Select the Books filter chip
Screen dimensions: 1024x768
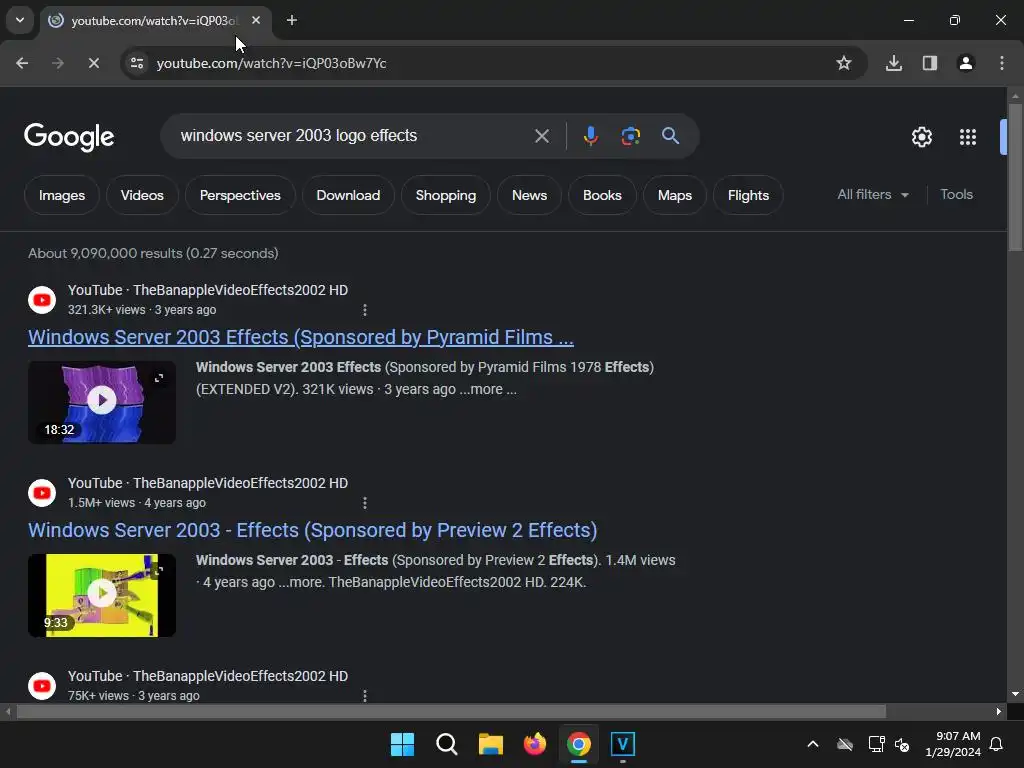point(602,195)
